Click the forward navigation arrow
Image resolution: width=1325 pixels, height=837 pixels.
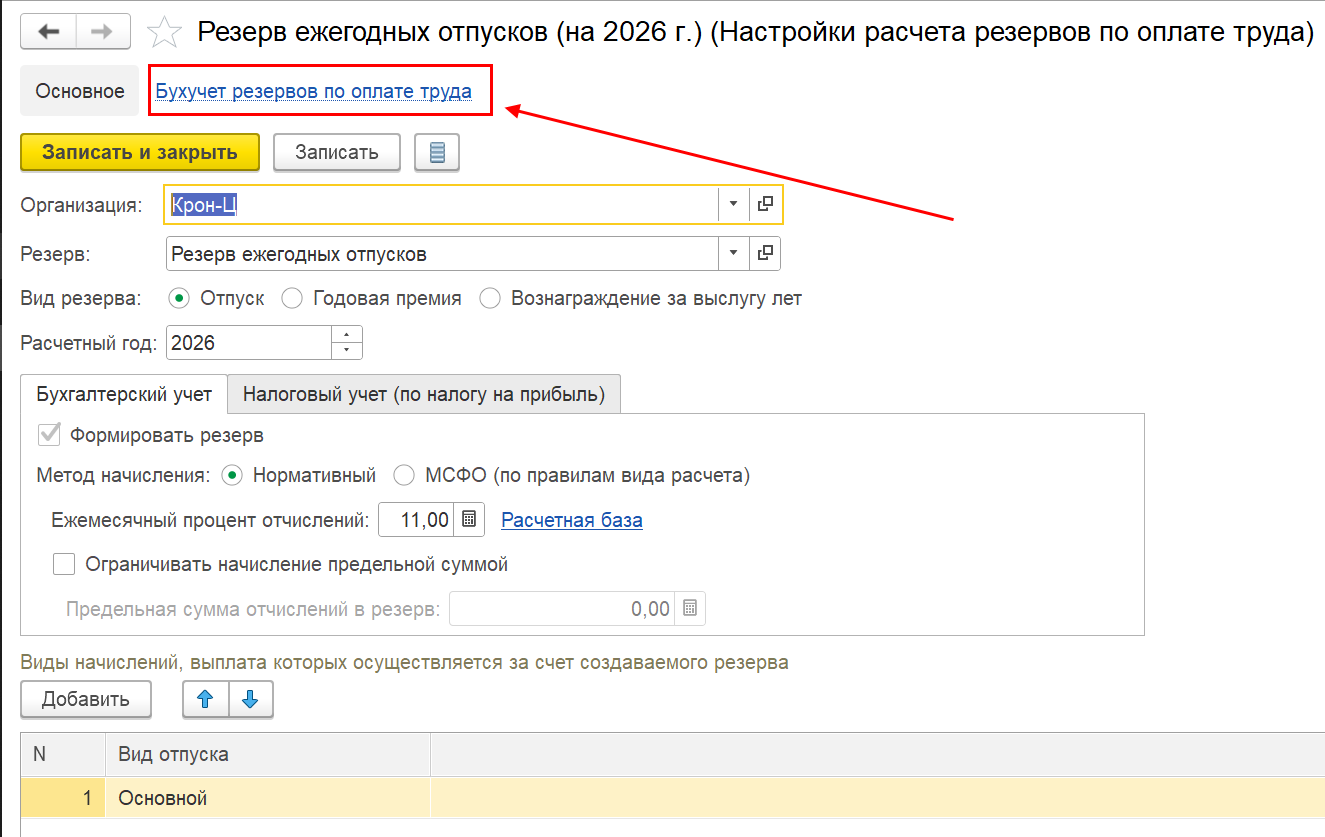coord(102,32)
